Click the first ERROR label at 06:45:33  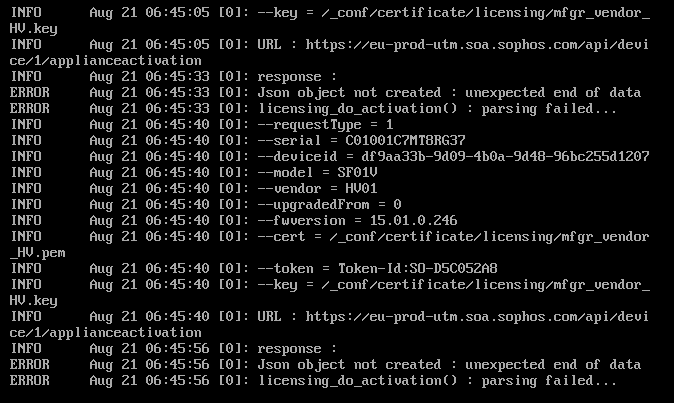coord(30,92)
